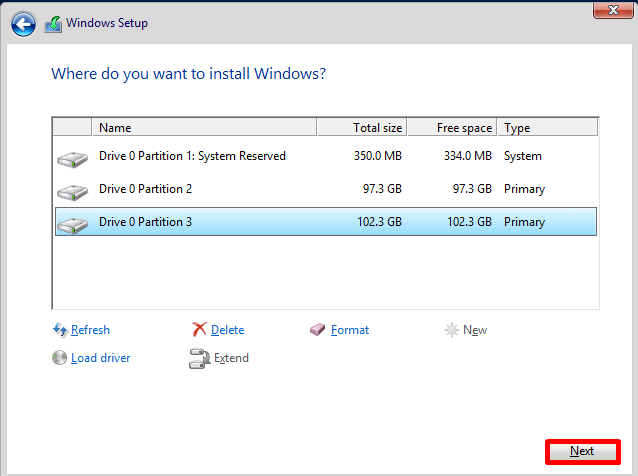638x476 pixels.
Task: Click the pink eraser Format icon
Action: pyautogui.click(x=318, y=330)
